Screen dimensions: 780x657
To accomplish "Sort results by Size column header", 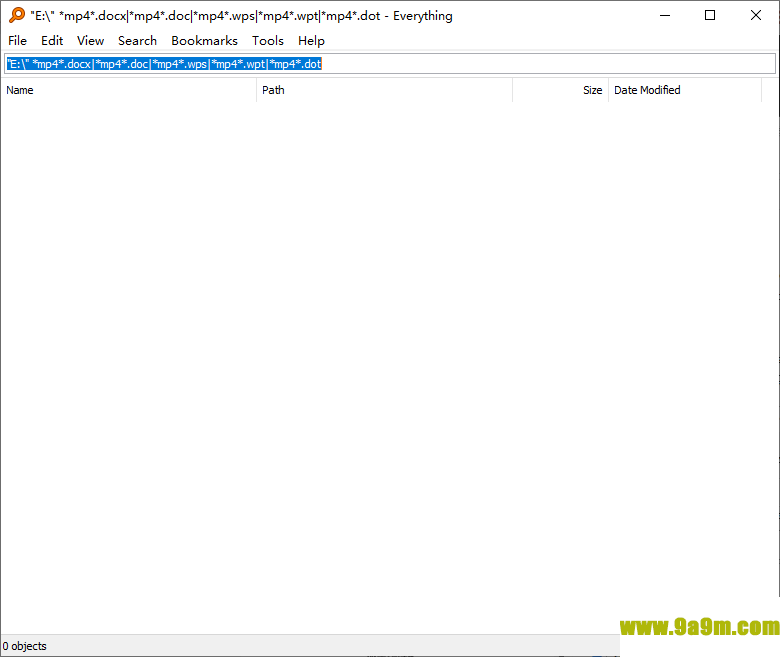I will click(x=561, y=90).
